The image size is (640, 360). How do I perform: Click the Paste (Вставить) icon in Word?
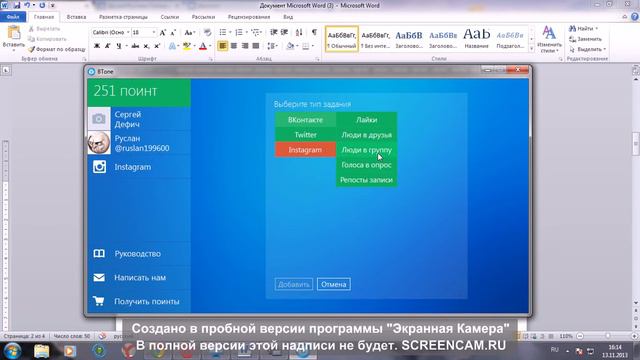pos(13,33)
